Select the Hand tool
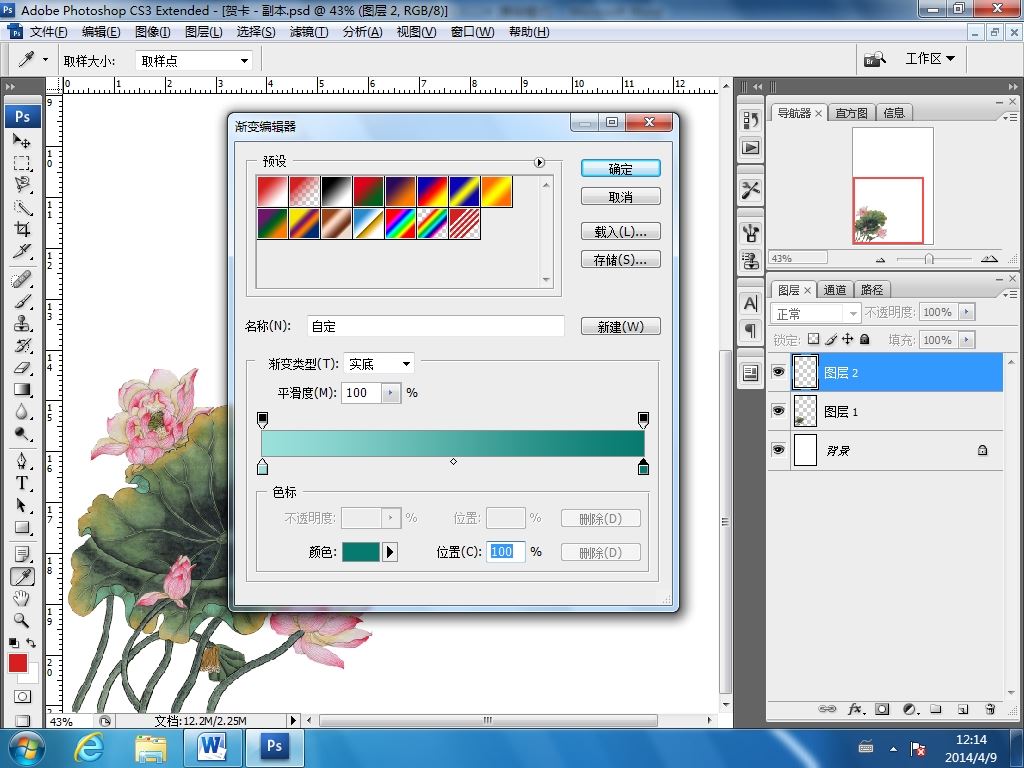This screenshot has height=768, width=1024. (22, 598)
